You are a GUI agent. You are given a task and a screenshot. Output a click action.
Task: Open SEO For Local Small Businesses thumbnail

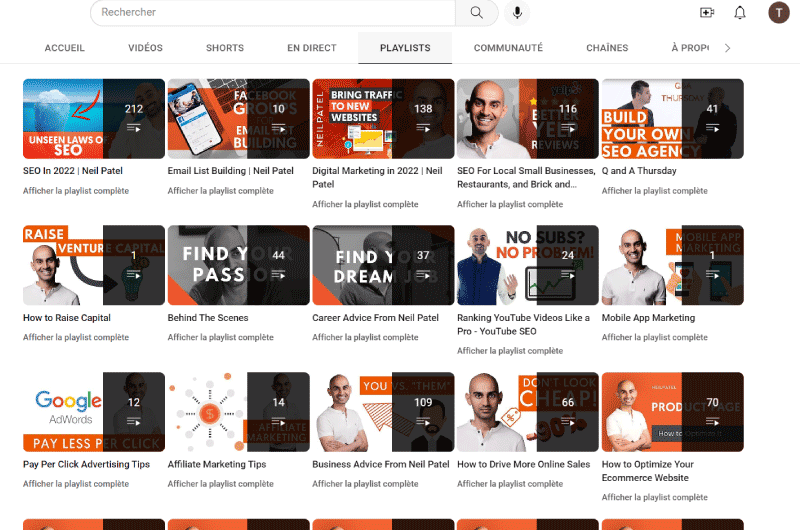(528, 118)
